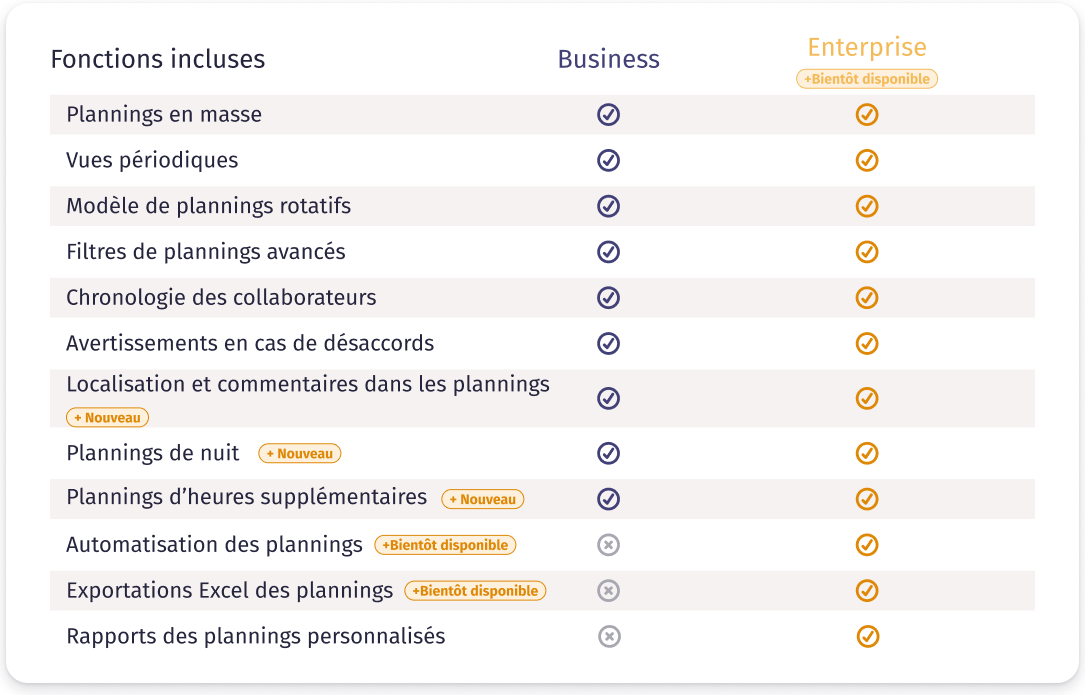Click Nouveau badge under Localisation et commentaires
The height and width of the screenshot is (695, 1085).
[107, 417]
